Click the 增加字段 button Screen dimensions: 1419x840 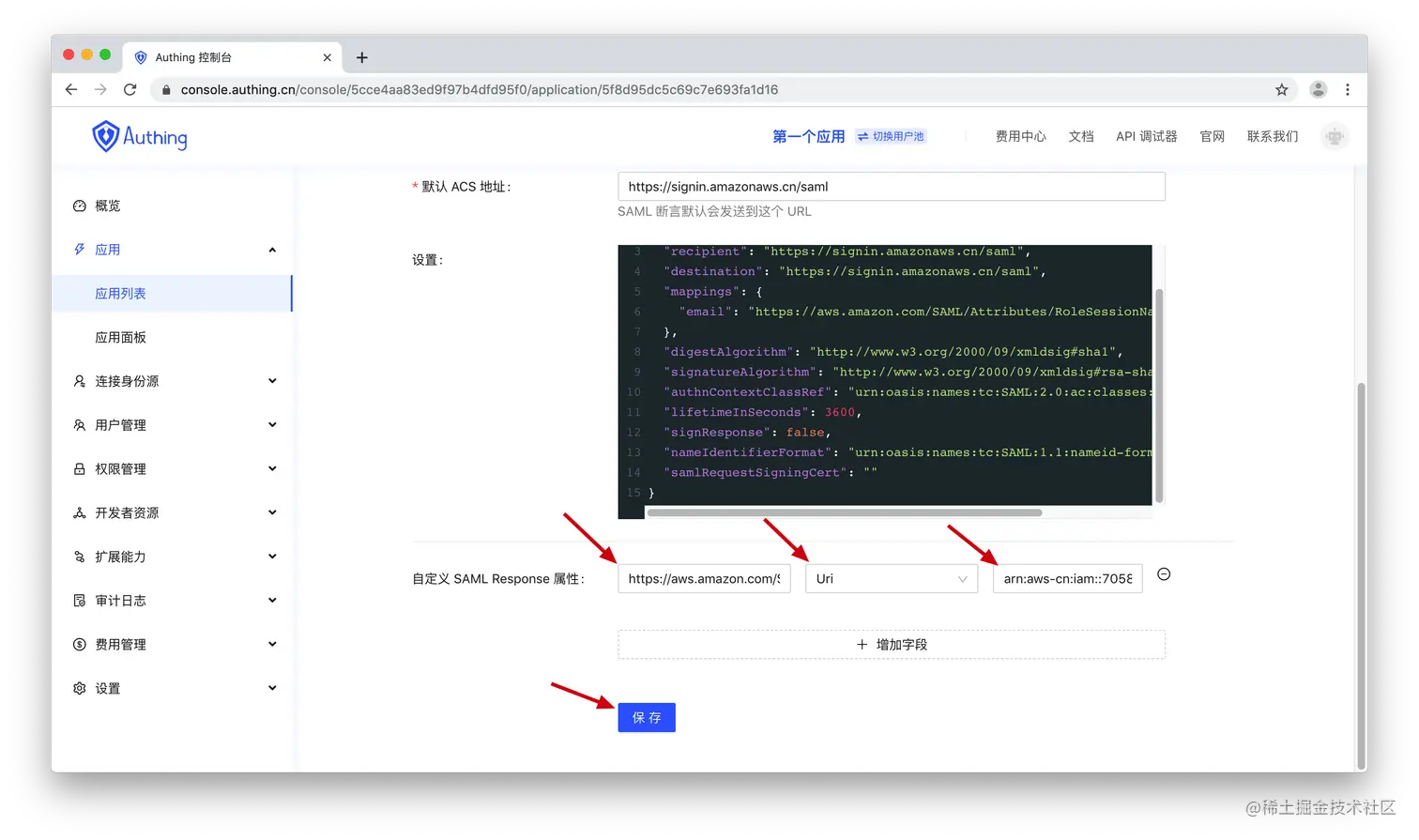(892, 645)
